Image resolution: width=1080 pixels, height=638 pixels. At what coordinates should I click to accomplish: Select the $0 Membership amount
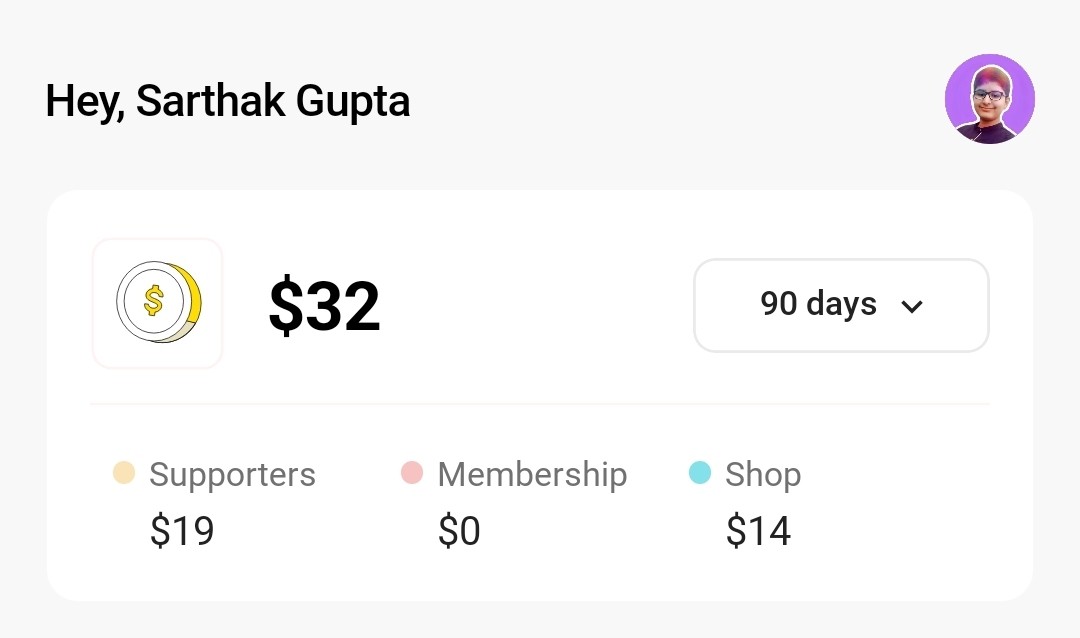tap(459, 531)
